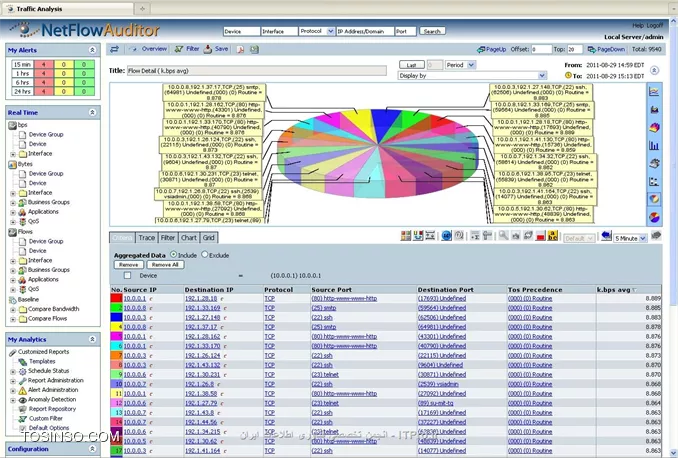
Task: Click the PageUp arrow icon
Action: [481, 50]
